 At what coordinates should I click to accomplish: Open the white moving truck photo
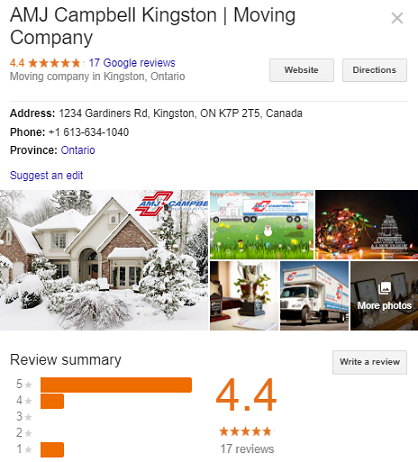(x=314, y=296)
